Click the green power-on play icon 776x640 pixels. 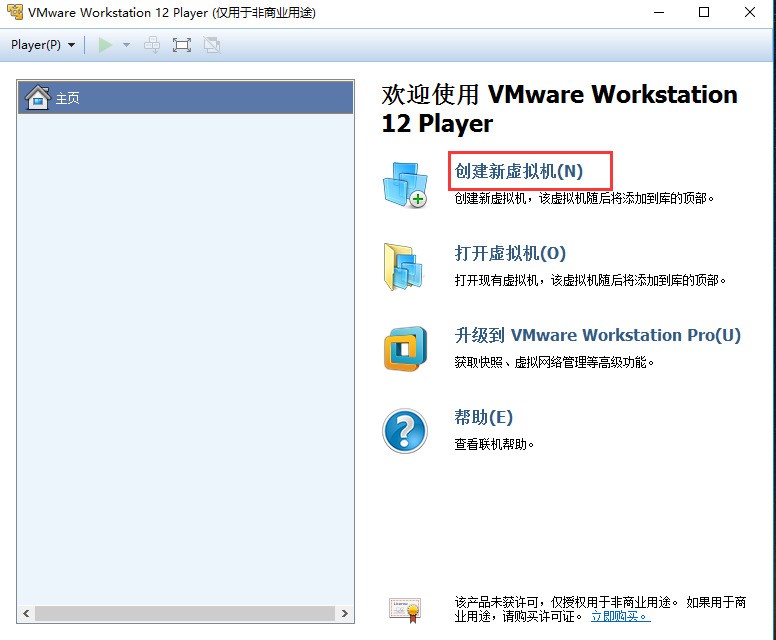pos(105,45)
